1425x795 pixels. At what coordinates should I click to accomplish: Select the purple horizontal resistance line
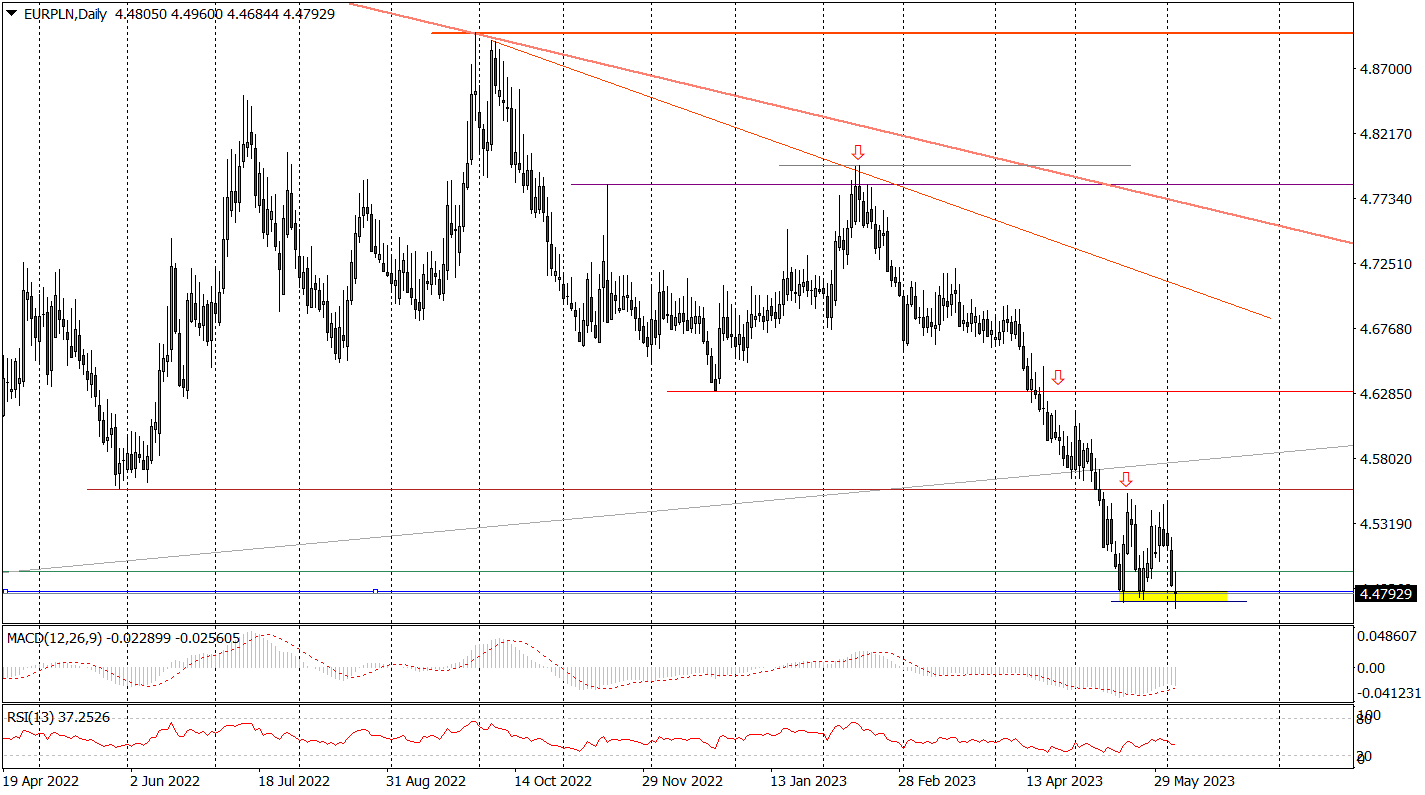960,184
